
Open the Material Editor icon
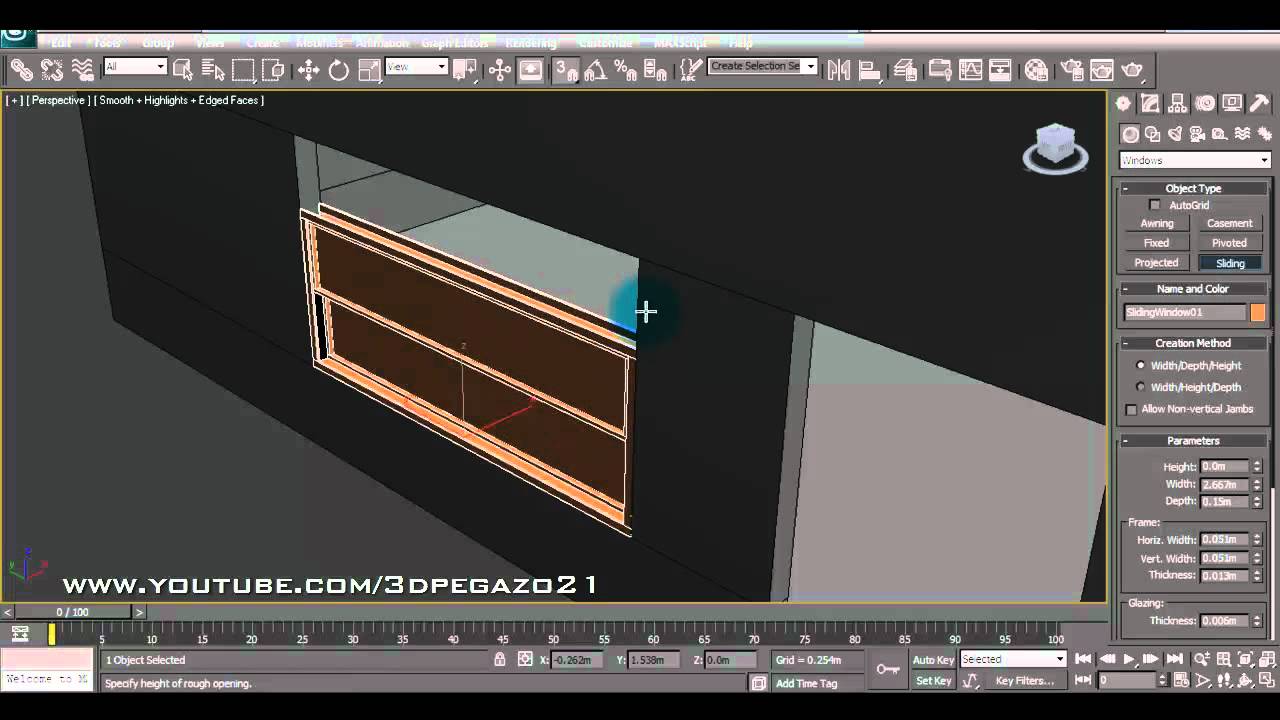1036,69
